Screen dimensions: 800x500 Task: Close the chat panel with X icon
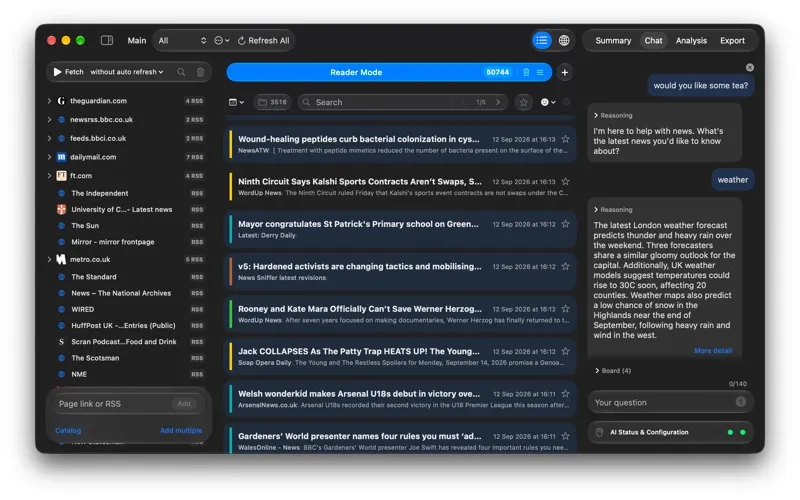(x=749, y=67)
